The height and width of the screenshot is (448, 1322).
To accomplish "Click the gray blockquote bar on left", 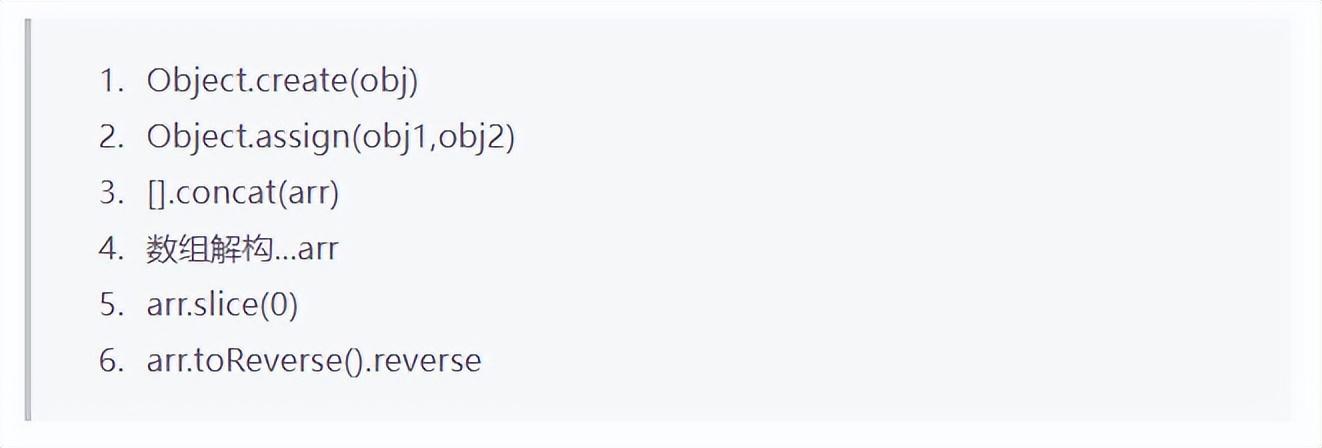I will [x=28, y=220].
